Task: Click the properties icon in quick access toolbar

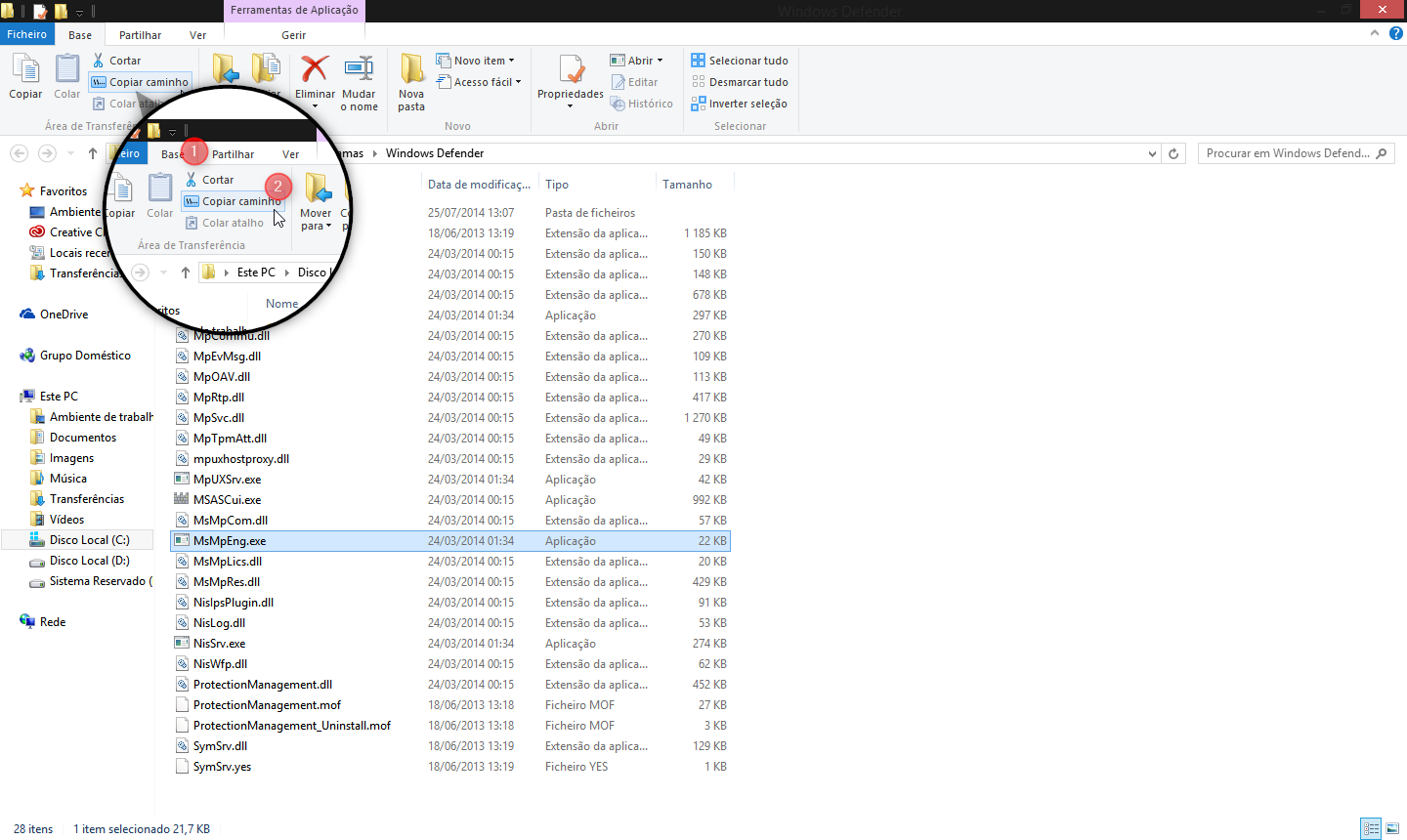Action: [x=40, y=12]
